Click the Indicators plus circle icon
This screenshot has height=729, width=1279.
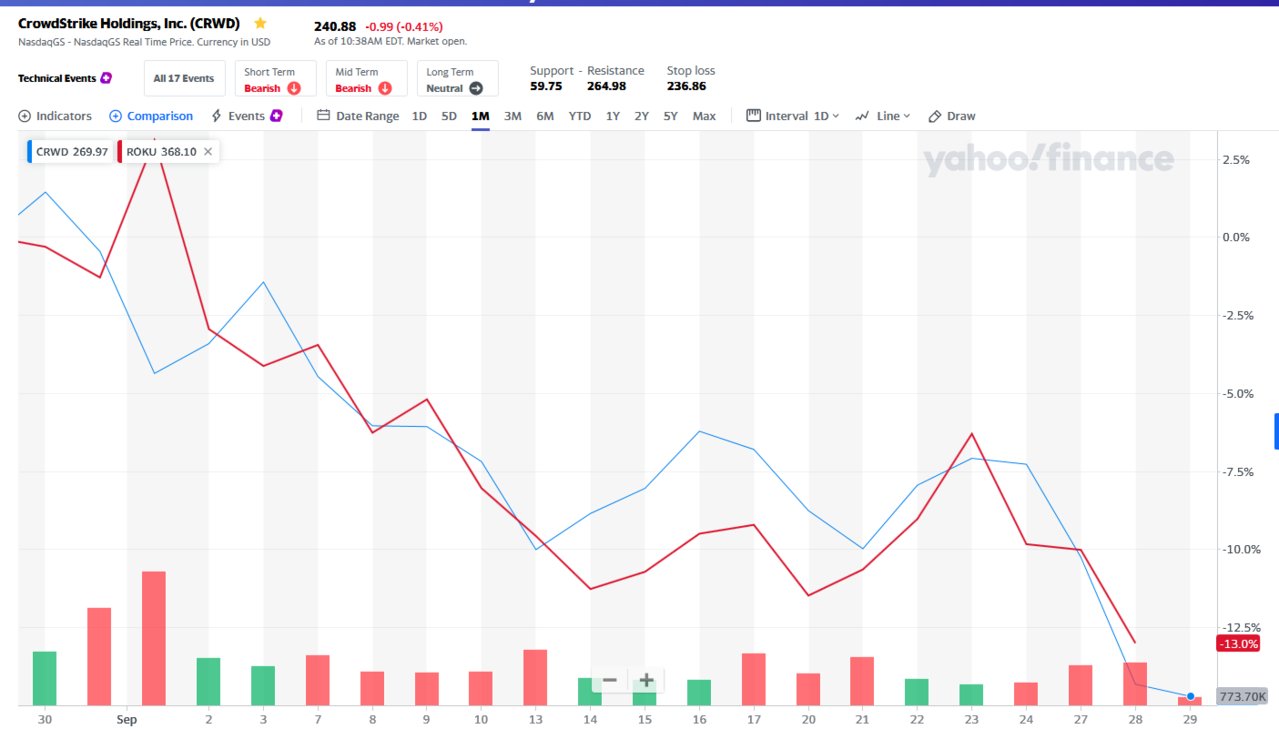point(24,116)
